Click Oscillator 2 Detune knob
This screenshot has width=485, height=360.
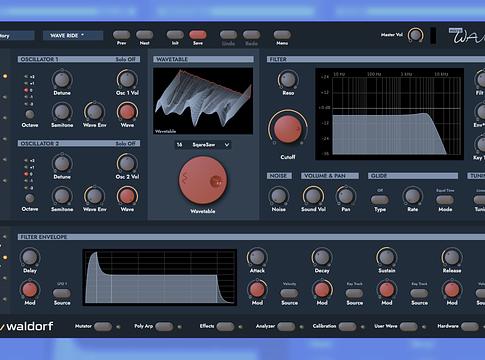click(x=62, y=163)
